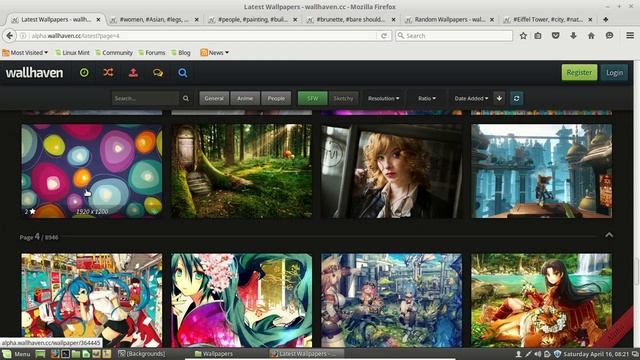Click the Login button

coord(614,72)
